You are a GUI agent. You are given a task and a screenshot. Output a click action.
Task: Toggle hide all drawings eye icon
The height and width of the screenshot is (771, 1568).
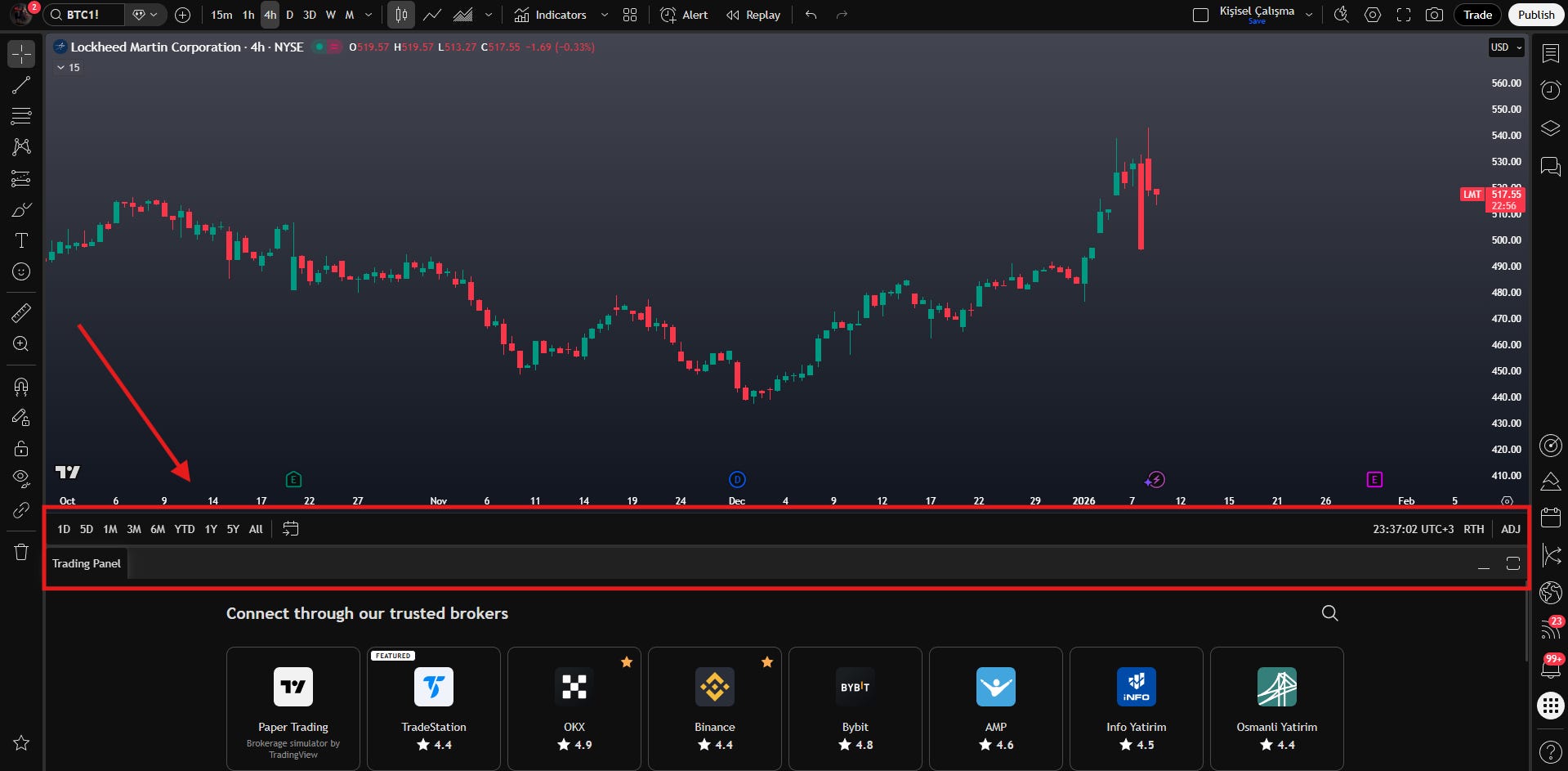[x=21, y=478]
